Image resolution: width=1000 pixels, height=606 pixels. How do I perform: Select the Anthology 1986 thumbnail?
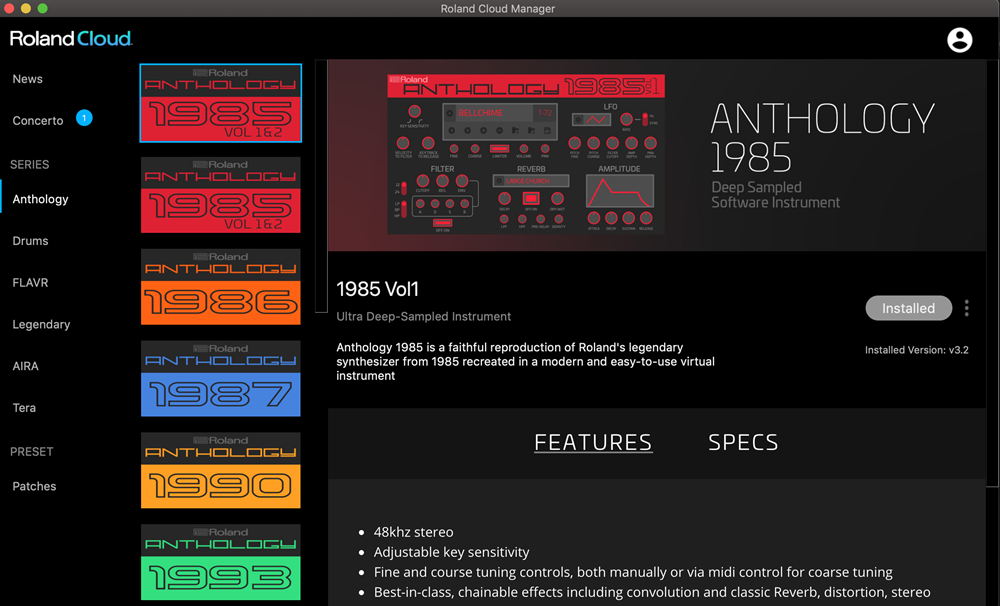[x=221, y=286]
